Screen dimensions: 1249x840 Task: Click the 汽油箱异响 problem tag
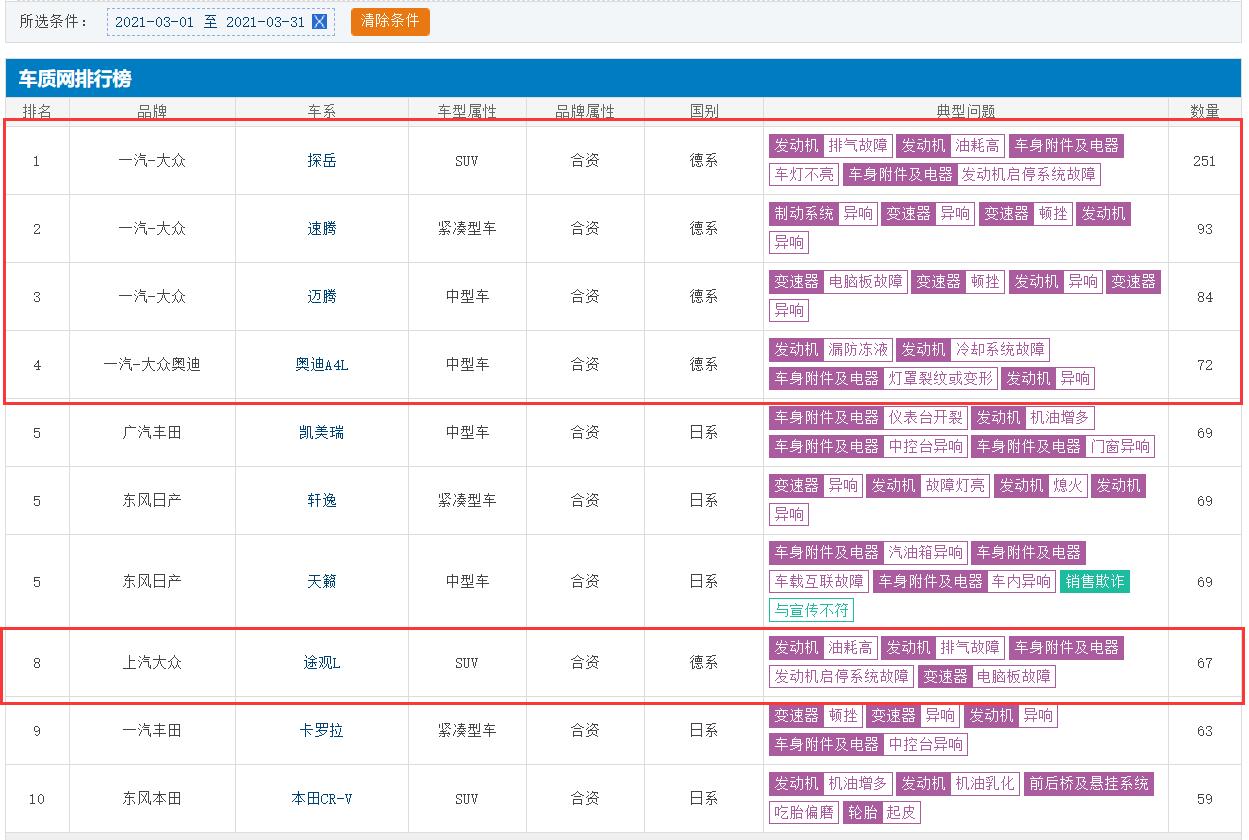click(x=925, y=553)
